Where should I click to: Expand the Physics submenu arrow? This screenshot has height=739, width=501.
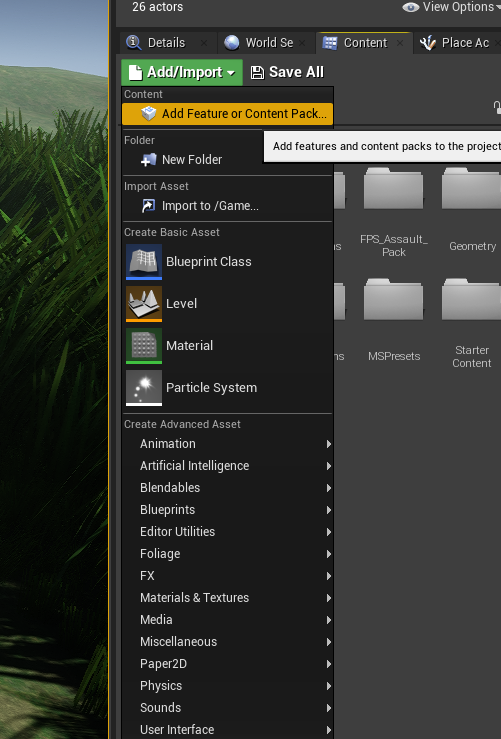tap(329, 686)
